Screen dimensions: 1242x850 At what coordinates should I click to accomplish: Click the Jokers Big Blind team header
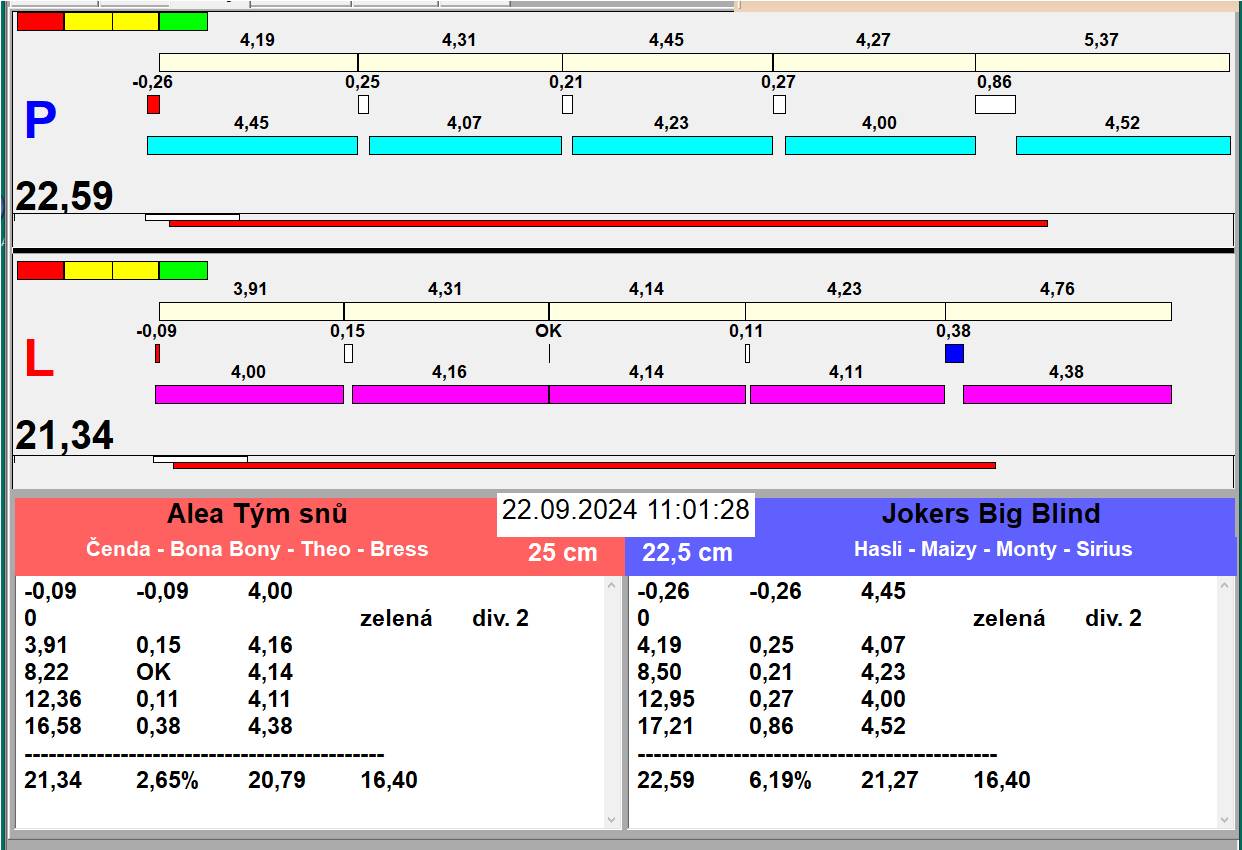coord(990,514)
